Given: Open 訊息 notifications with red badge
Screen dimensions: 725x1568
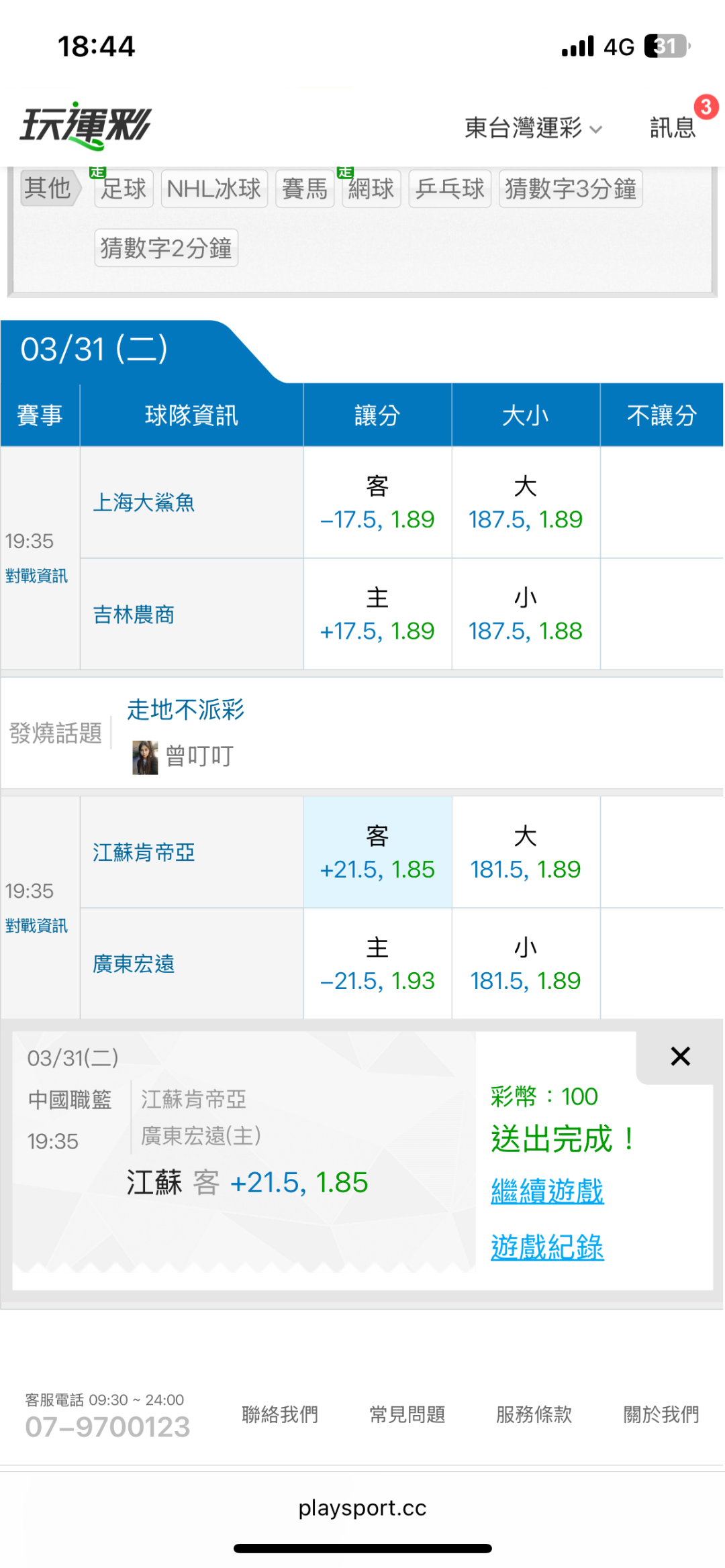Looking at the screenshot, I should 673,127.
